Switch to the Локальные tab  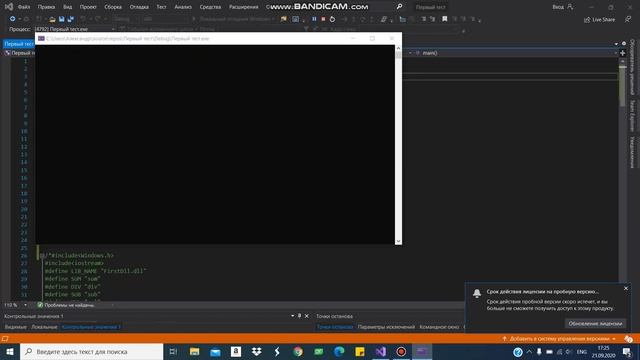(x=44, y=327)
